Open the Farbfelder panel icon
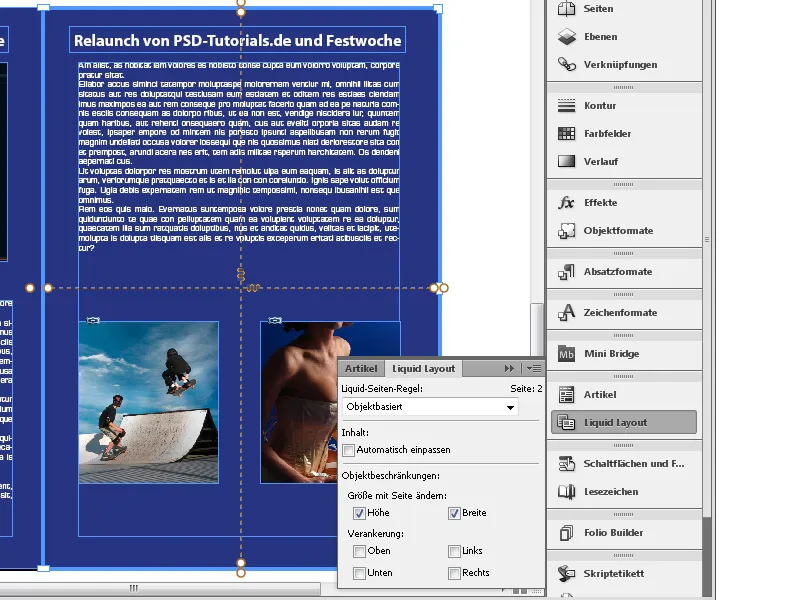The height and width of the screenshot is (600, 800). pyautogui.click(x=566, y=134)
